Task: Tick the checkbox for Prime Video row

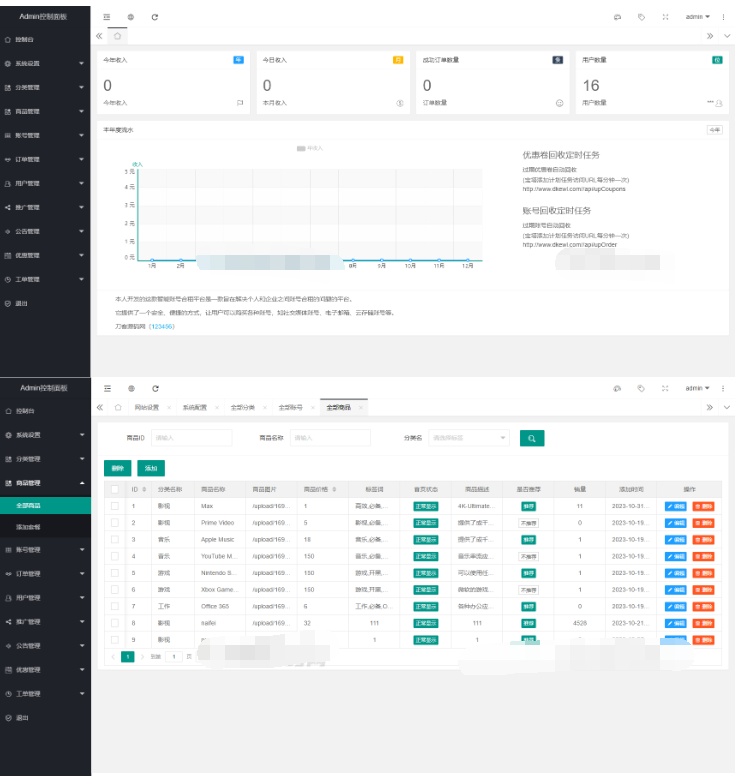Action: coord(115,523)
